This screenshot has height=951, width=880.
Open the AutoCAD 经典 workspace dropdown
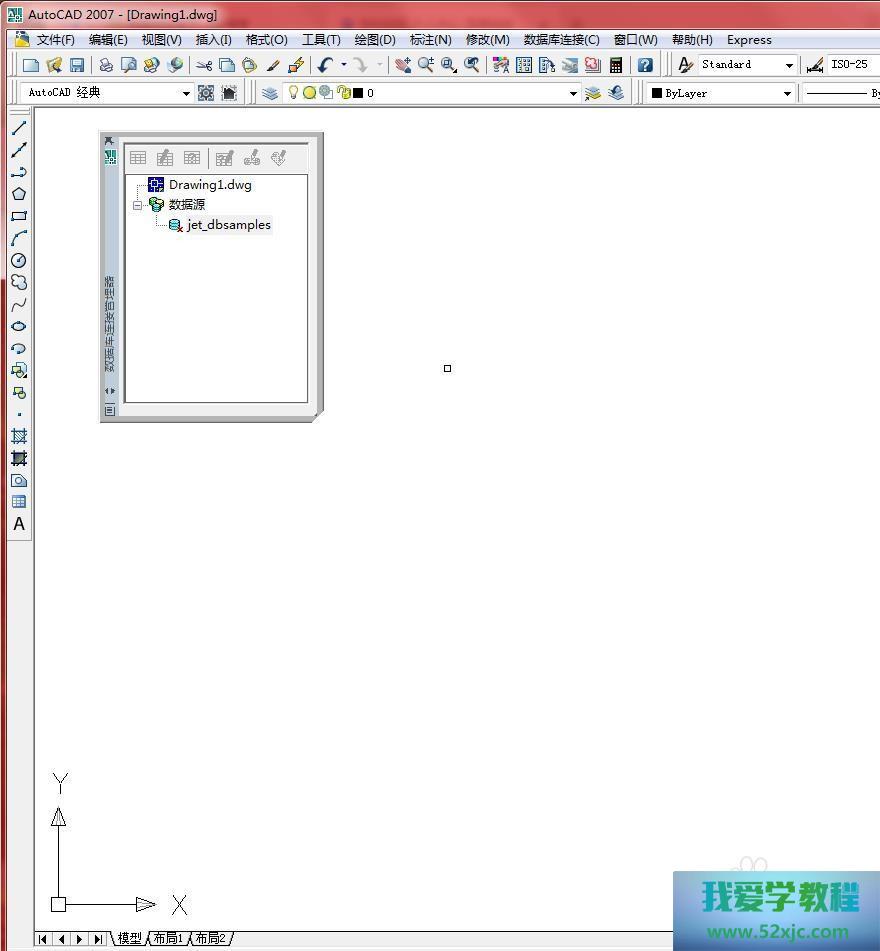click(x=186, y=93)
